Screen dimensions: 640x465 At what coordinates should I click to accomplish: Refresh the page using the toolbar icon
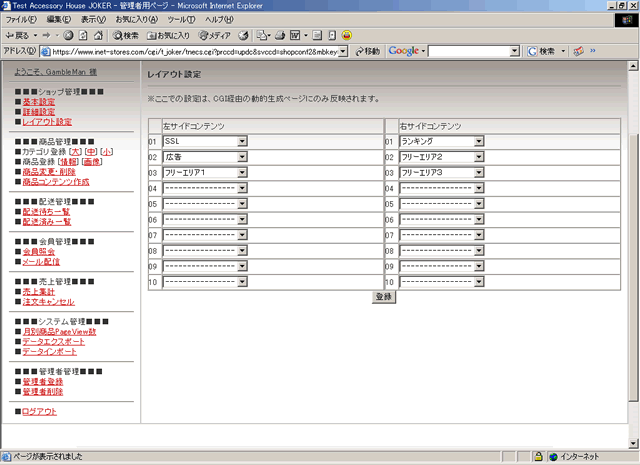coord(83,35)
